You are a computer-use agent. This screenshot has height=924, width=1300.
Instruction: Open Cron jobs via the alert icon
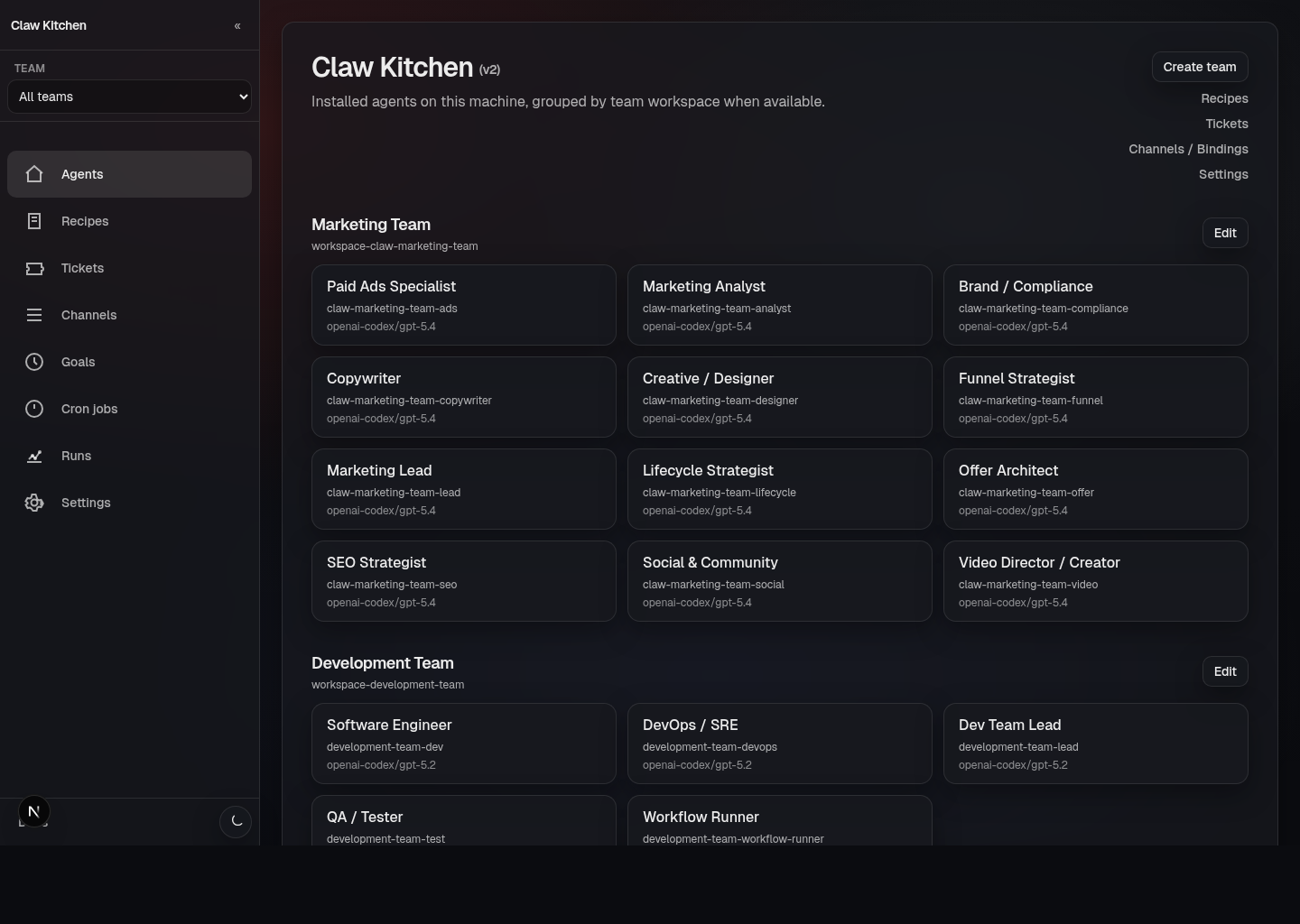[x=34, y=409]
